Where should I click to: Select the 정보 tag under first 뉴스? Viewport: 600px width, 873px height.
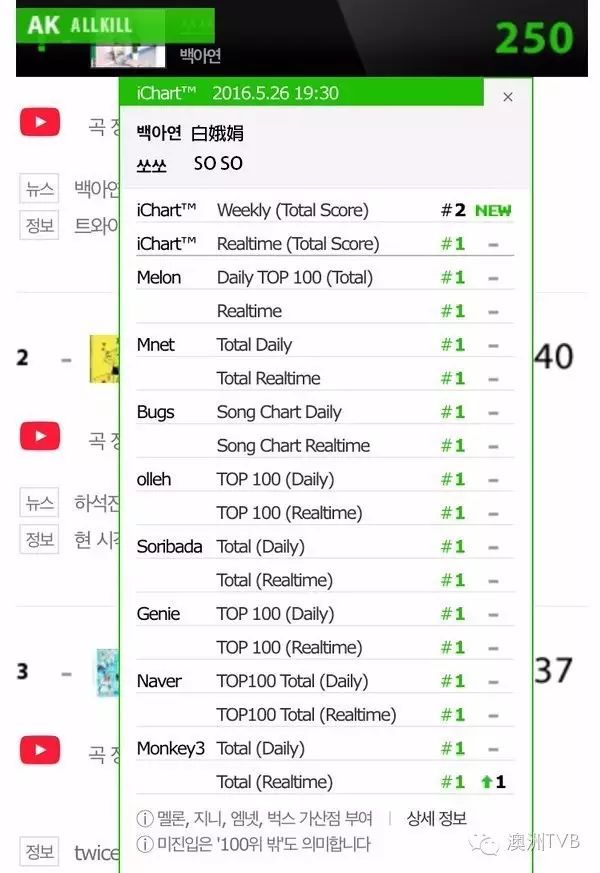[40, 225]
